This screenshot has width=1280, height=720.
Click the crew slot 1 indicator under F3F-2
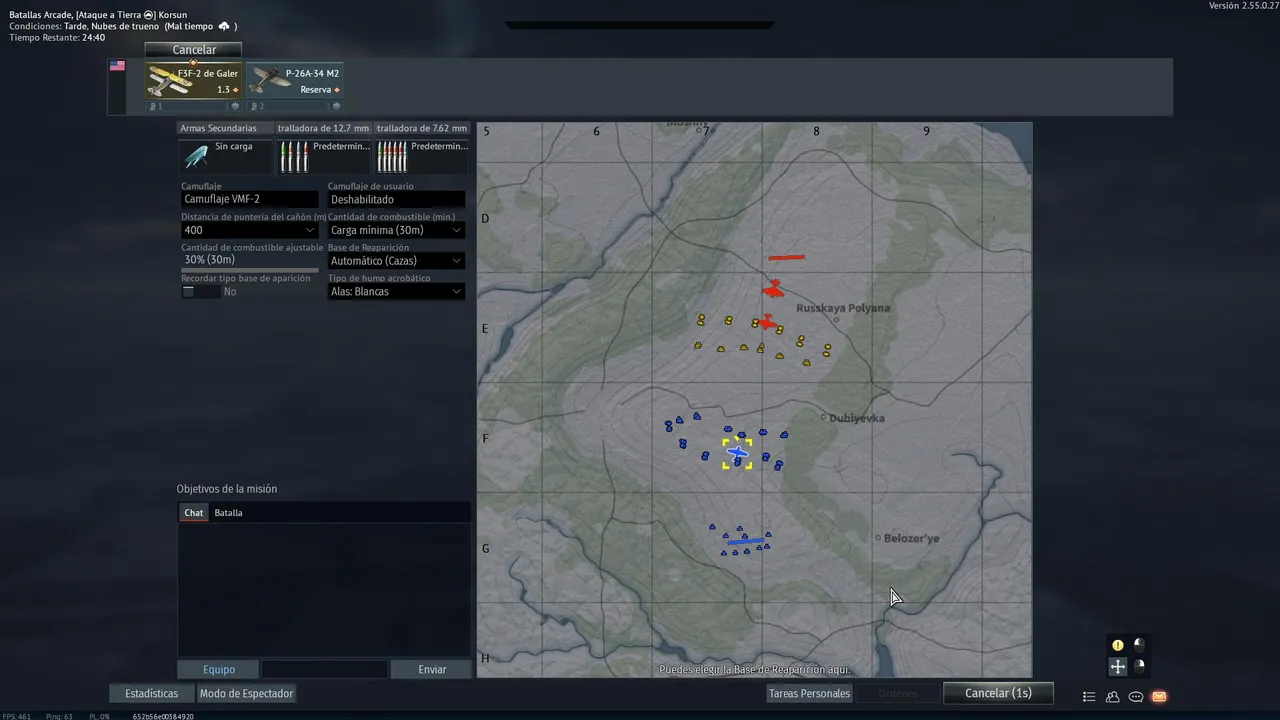point(156,105)
